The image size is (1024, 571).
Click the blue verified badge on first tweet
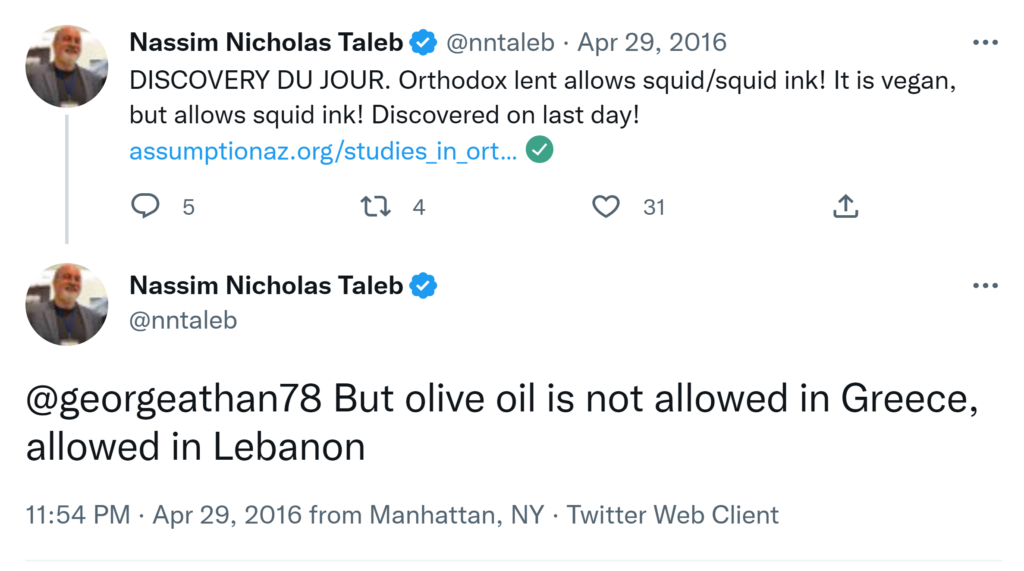[423, 43]
